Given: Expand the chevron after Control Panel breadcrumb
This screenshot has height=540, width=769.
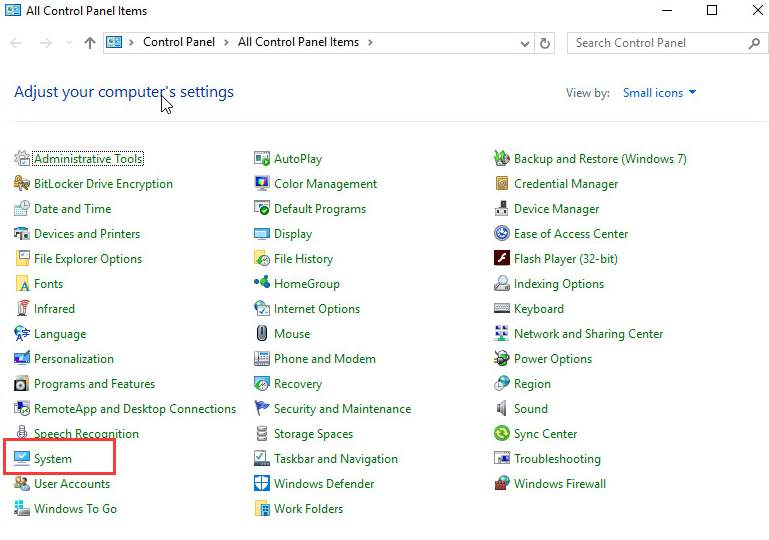Looking at the screenshot, I should coord(226,43).
